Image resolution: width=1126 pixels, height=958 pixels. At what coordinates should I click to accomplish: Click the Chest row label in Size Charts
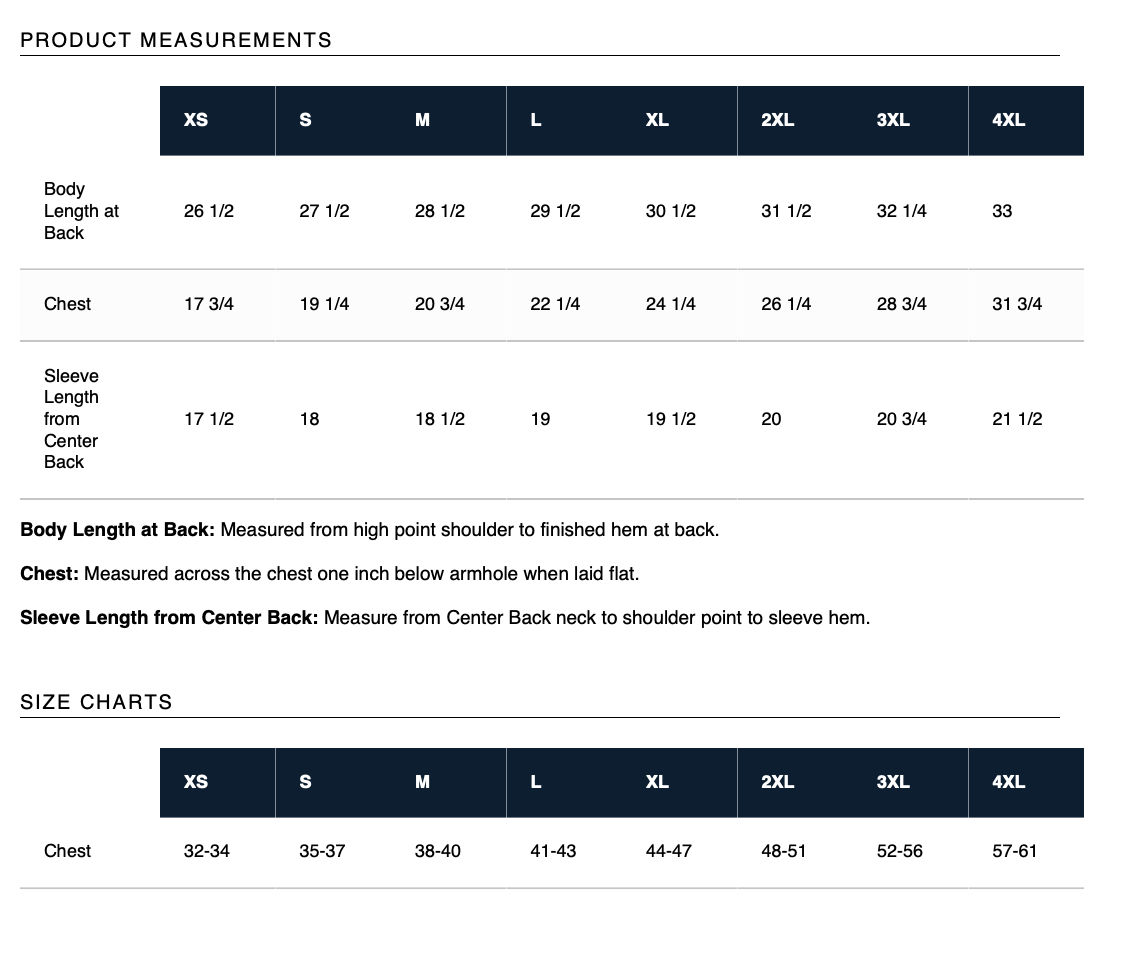click(x=68, y=852)
